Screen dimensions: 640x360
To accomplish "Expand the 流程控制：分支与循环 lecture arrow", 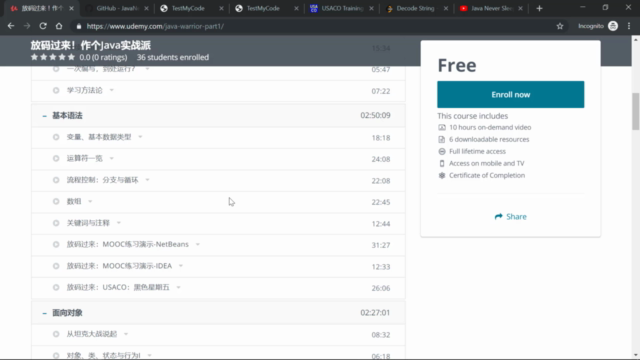I will click(147, 180).
